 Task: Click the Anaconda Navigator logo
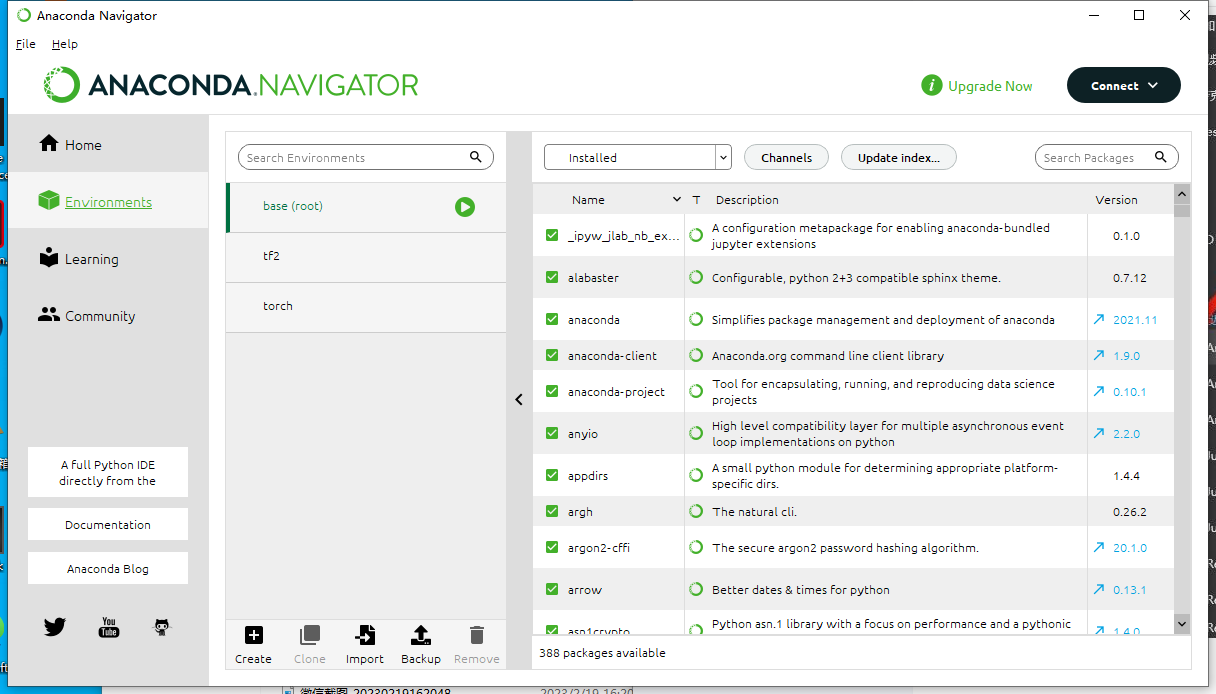(x=231, y=85)
